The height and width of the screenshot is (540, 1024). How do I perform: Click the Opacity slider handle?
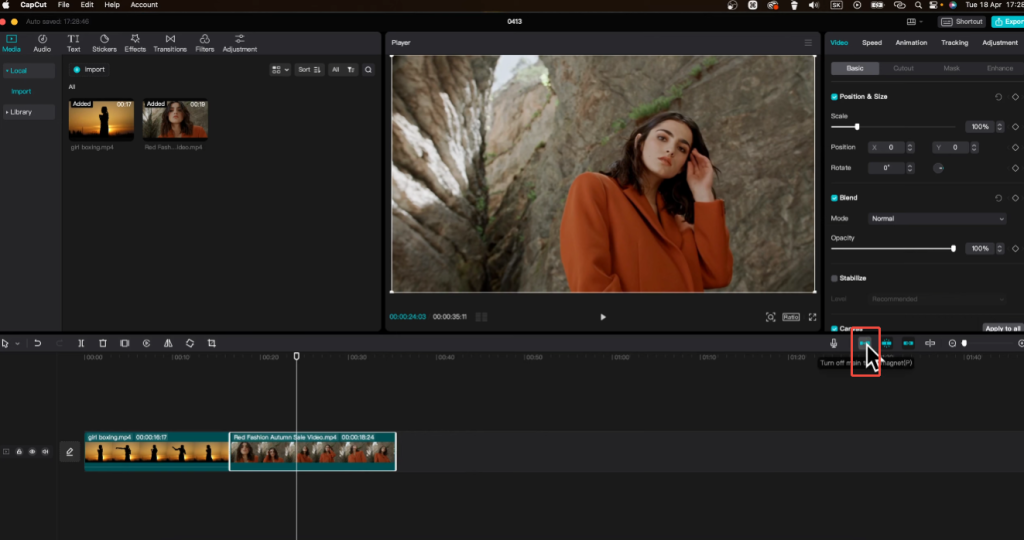953,248
